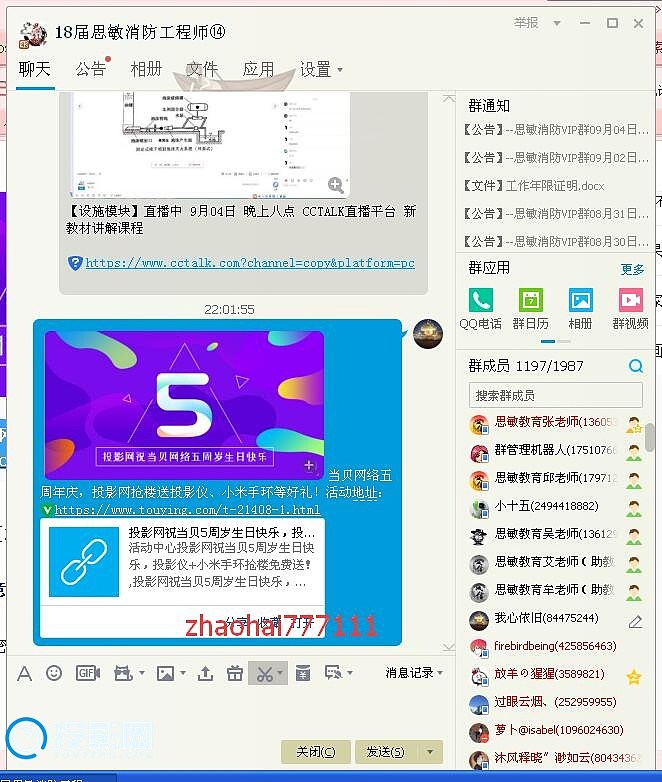Open the 应用 tab
The image size is (662, 782).
[258, 69]
